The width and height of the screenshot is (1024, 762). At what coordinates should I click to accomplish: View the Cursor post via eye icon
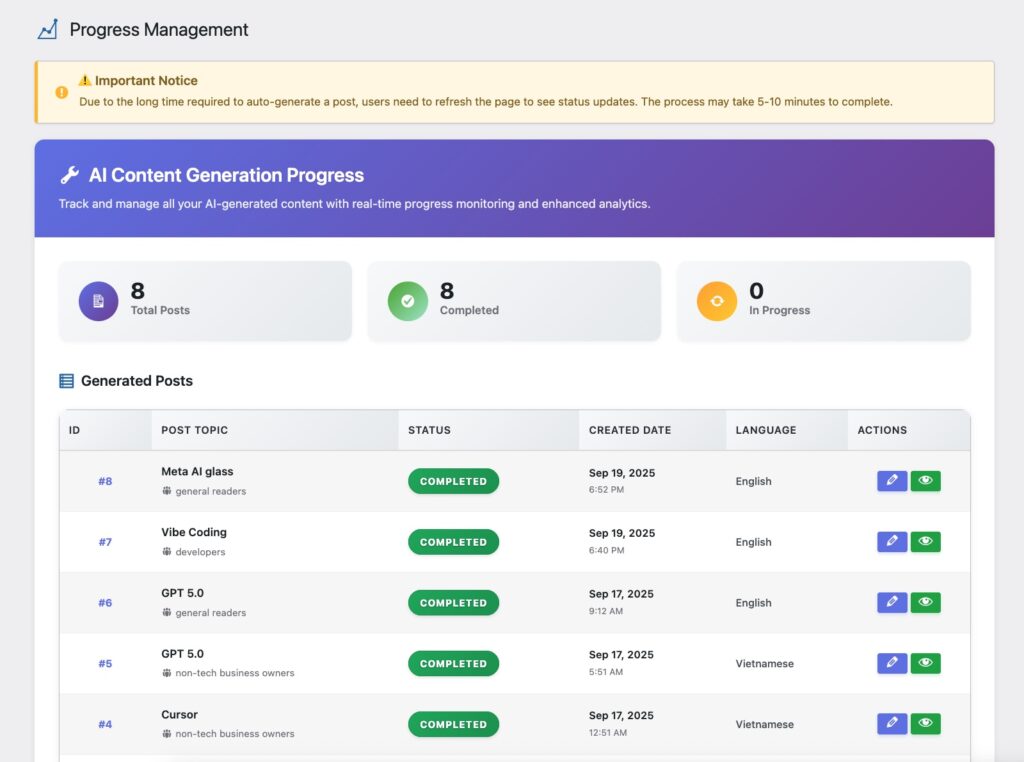(925, 724)
